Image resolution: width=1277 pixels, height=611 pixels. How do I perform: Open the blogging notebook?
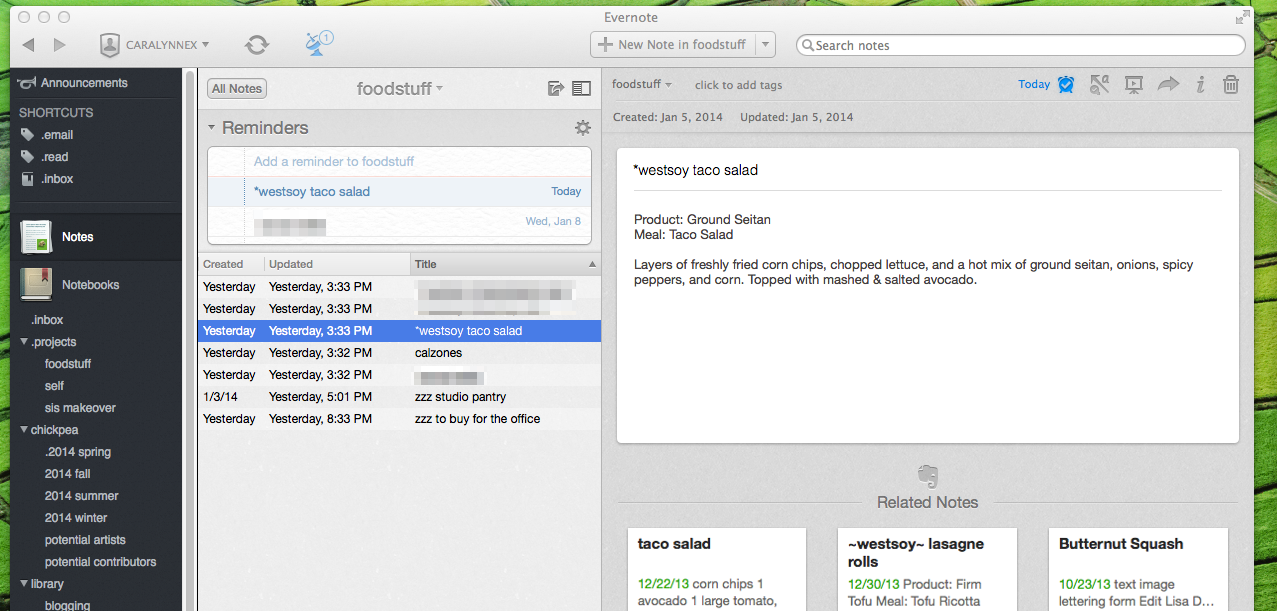coord(68,604)
